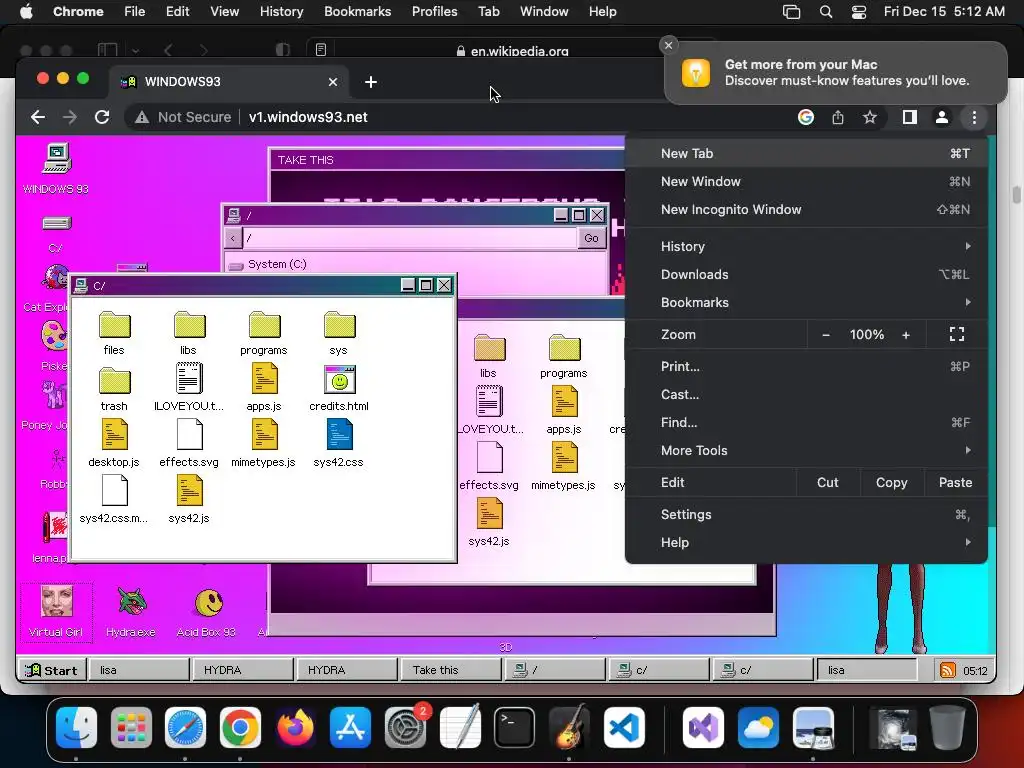Expand More Tools submenu

[806, 451]
